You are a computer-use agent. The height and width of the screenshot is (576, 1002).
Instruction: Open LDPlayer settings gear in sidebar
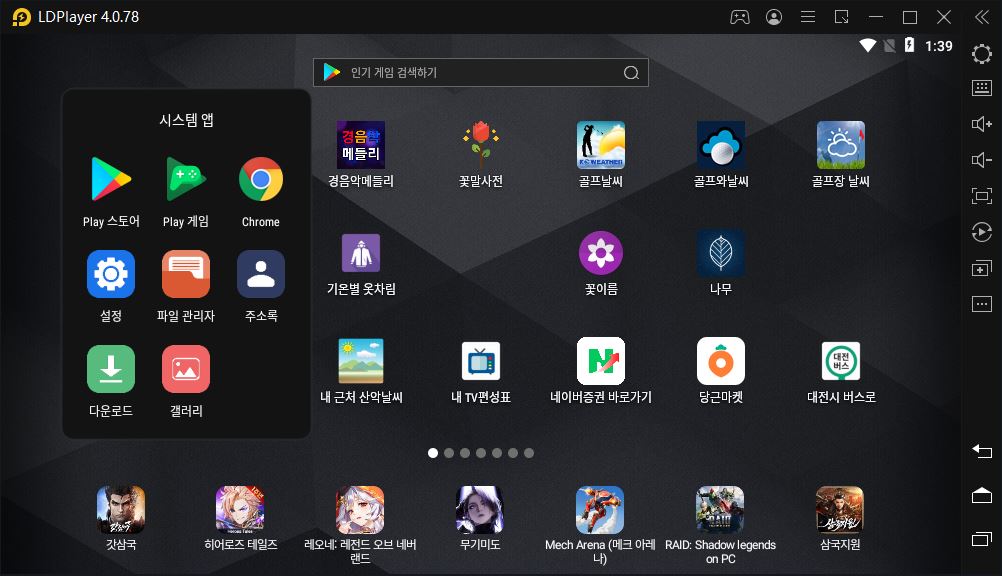tap(981, 55)
